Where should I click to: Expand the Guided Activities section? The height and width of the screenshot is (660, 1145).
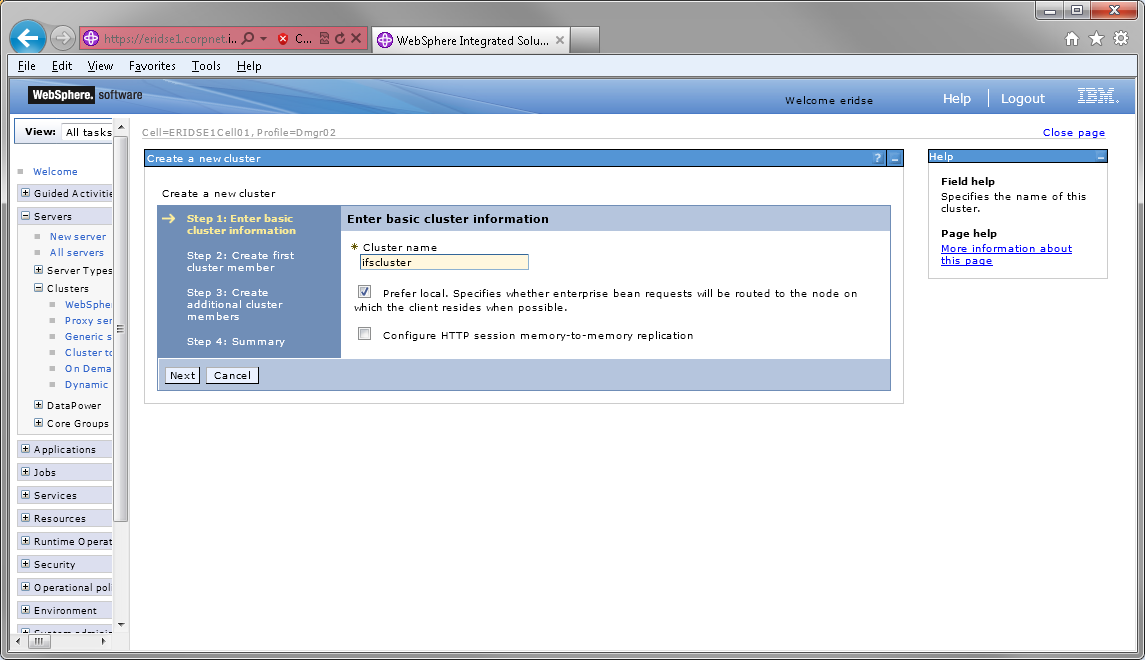[x=26, y=193]
